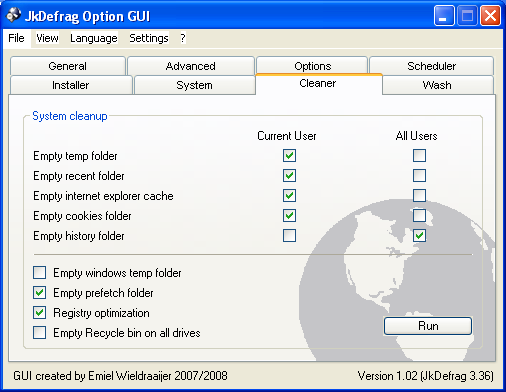Enable Empty temp folder for All Users
The height and width of the screenshot is (392, 506).
419,156
